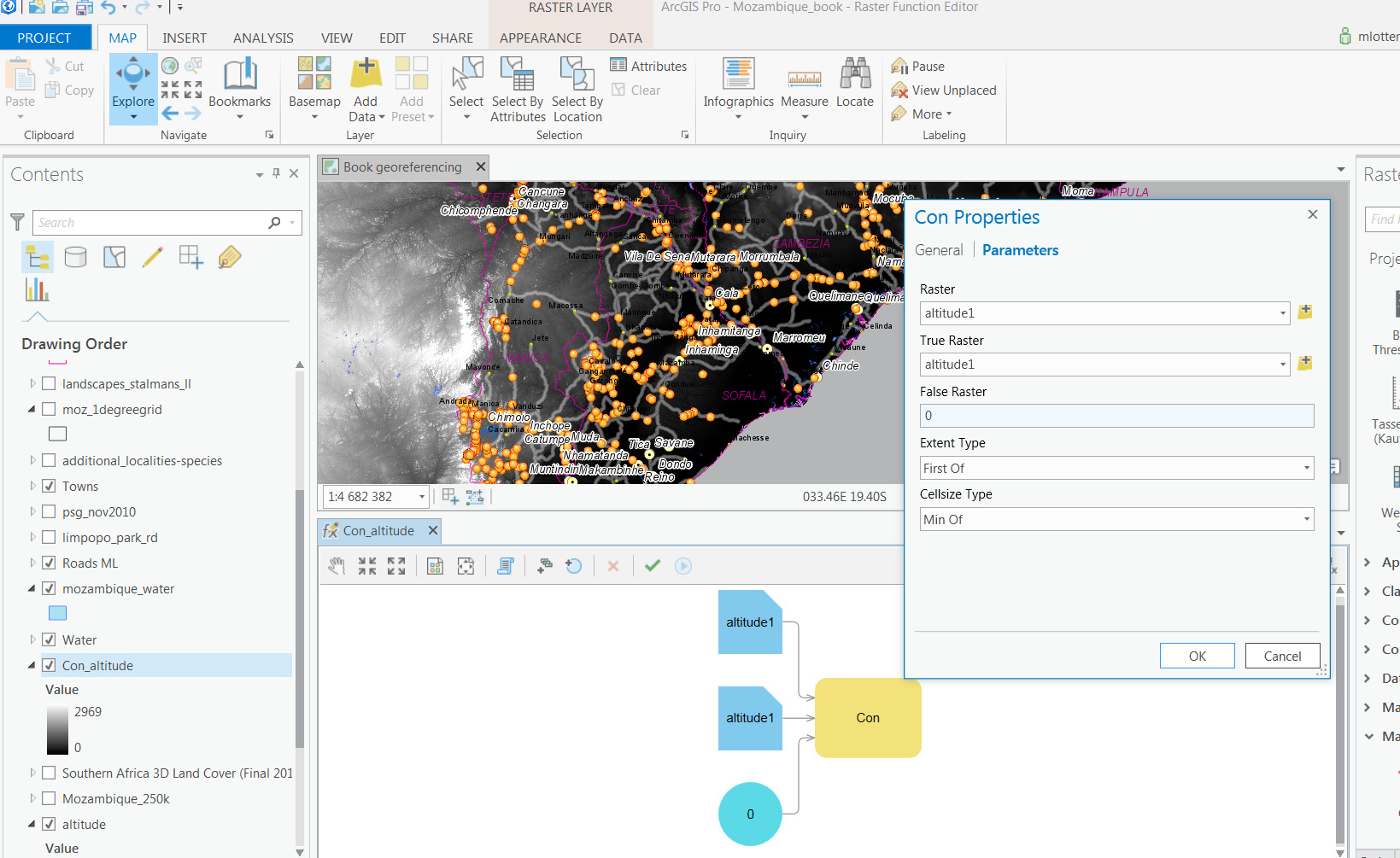Uncheck the Towns layer visibility
The image size is (1400, 858).
[x=50, y=487]
